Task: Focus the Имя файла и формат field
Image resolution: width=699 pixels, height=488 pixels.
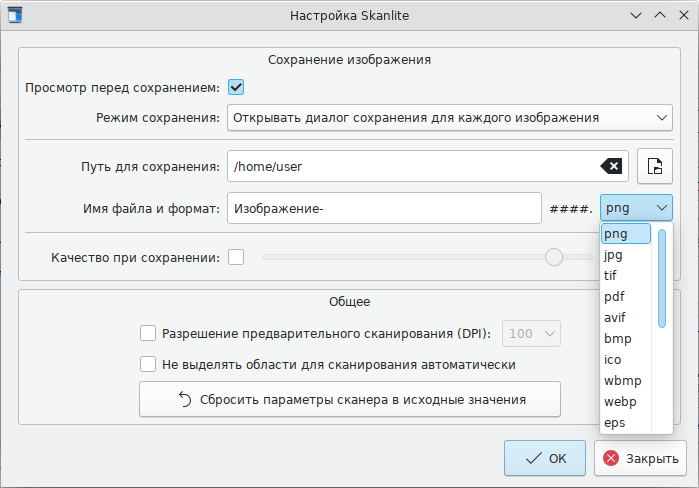Action: point(384,208)
